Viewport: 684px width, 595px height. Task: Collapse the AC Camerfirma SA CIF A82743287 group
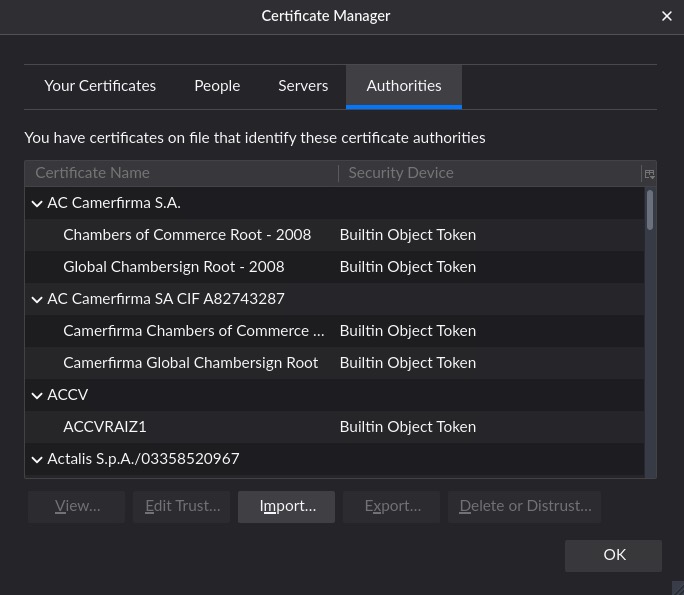(37, 299)
